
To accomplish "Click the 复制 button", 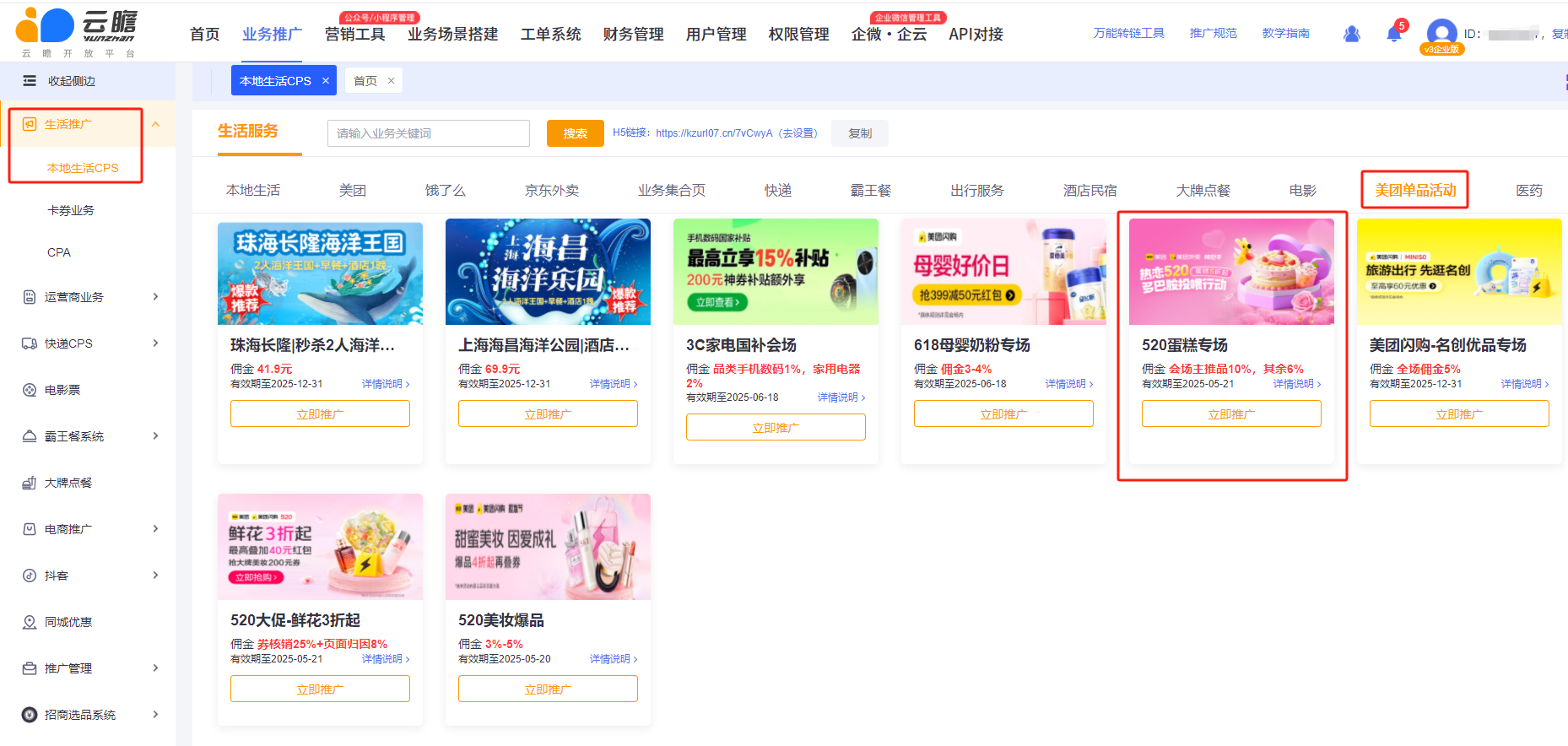I will click(x=860, y=133).
